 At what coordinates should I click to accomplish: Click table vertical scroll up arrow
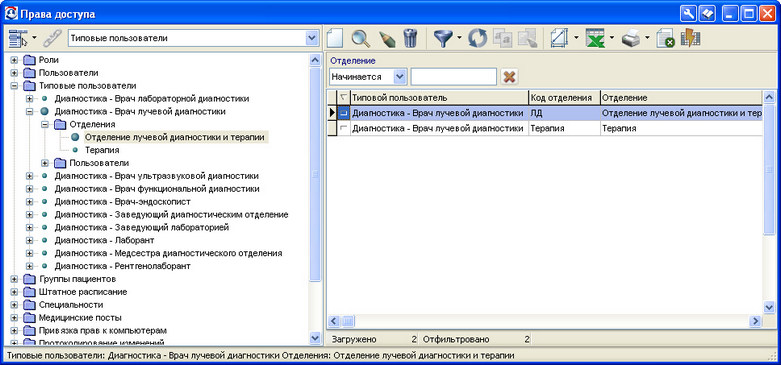769,97
